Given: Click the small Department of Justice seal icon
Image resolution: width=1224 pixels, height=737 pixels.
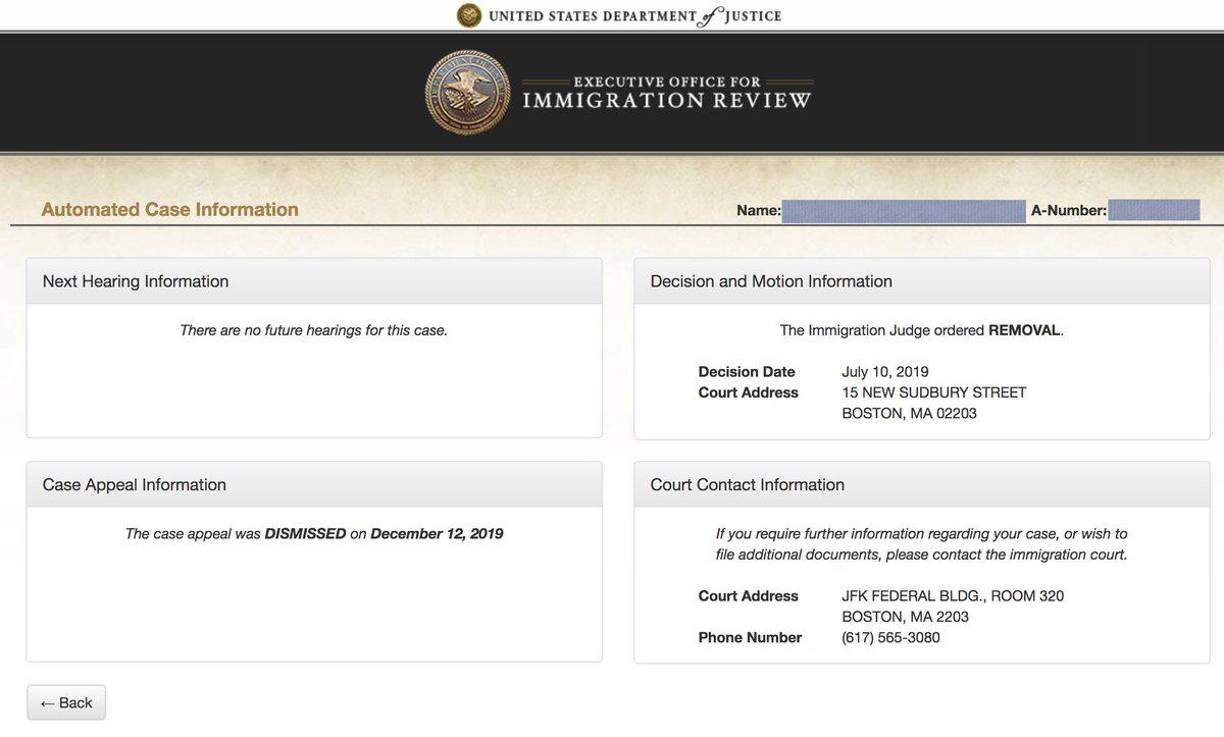Looking at the screenshot, I should pos(469,16).
